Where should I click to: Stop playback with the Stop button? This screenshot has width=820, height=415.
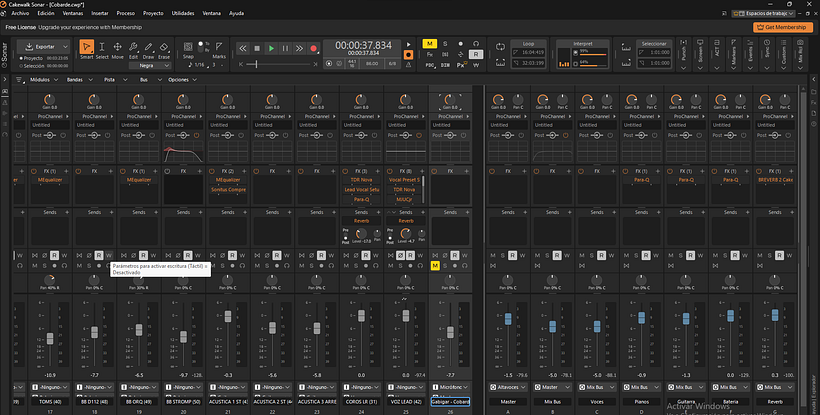tap(257, 48)
